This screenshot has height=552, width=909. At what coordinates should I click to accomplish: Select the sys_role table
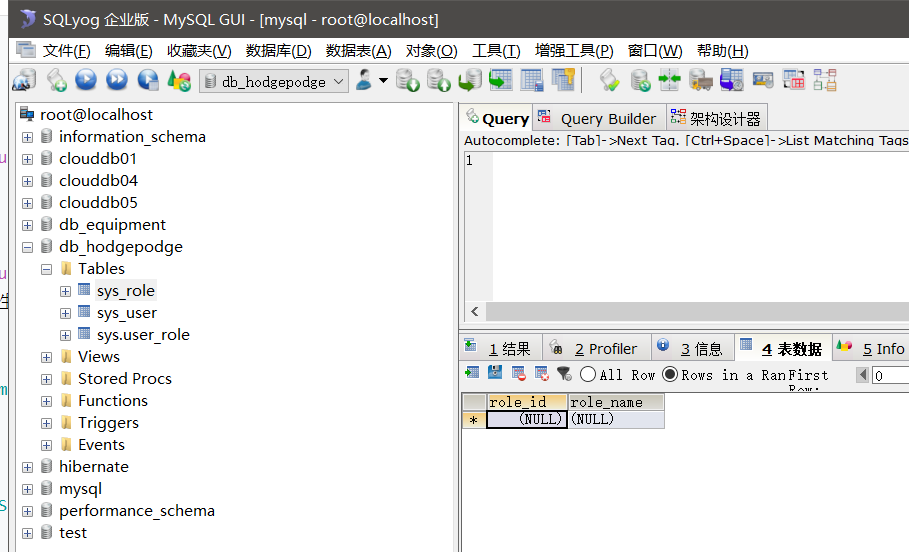pos(126,291)
